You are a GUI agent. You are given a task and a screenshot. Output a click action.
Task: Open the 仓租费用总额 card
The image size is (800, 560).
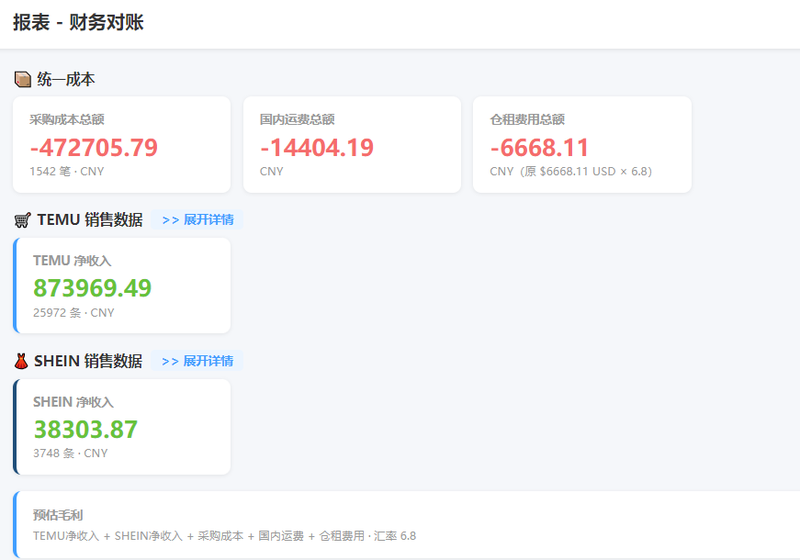582,145
